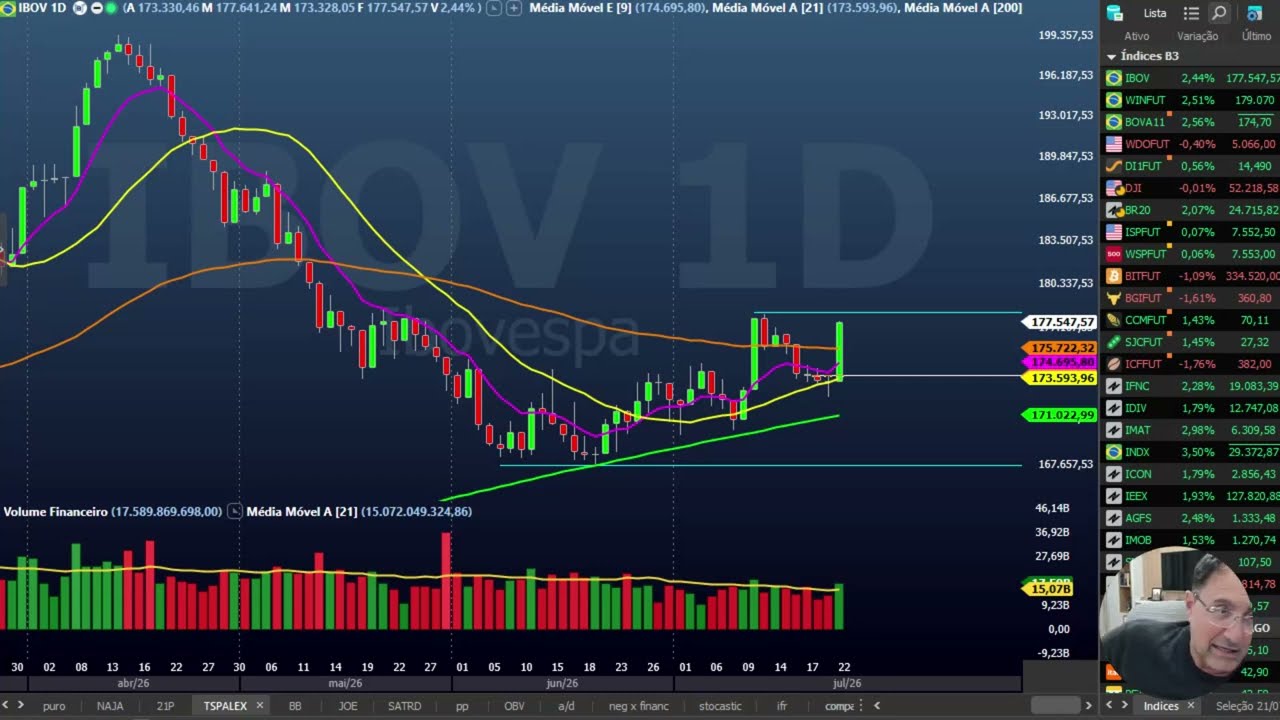Click the coffee icon for ICFFUT
Image resolution: width=1280 pixels, height=720 pixels.
point(1114,364)
